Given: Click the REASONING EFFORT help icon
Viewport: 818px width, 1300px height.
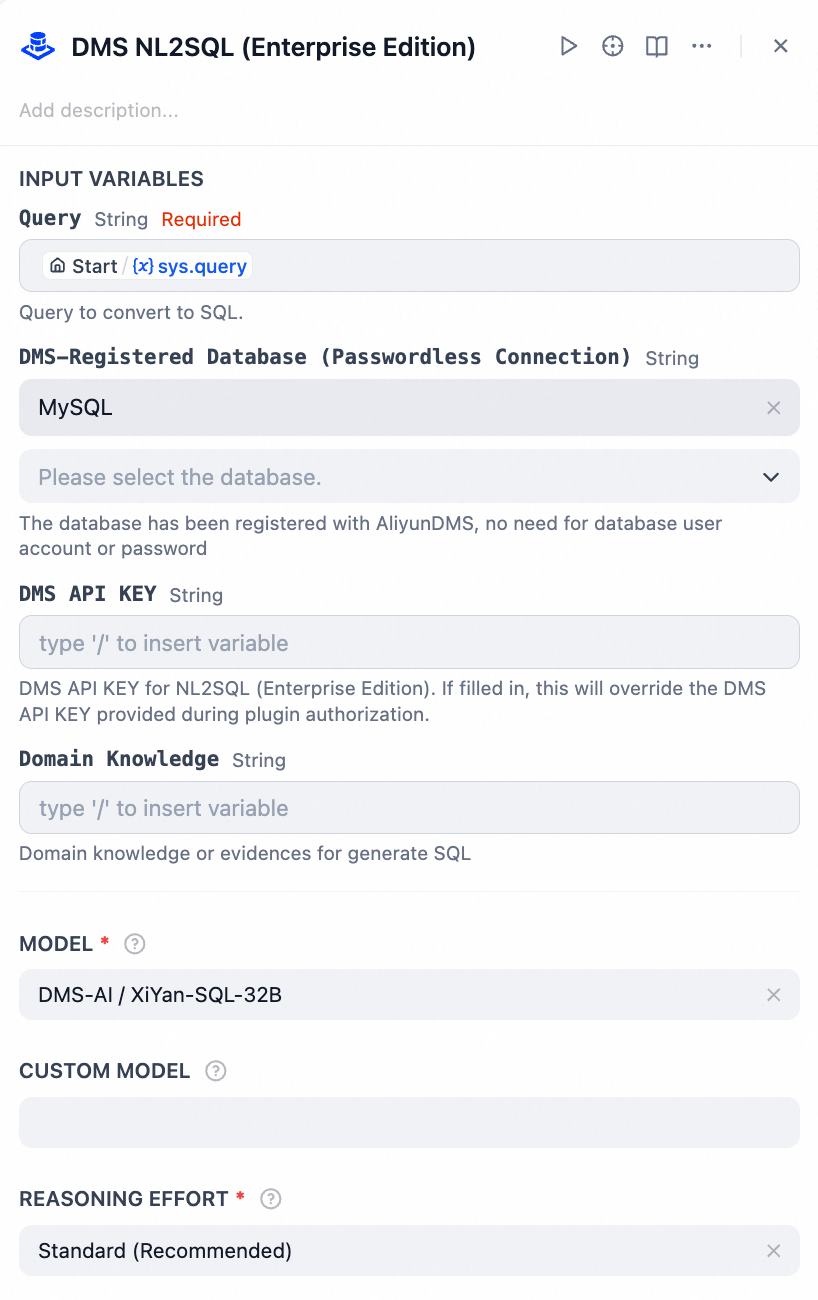Looking at the screenshot, I should click(271, 1198).
